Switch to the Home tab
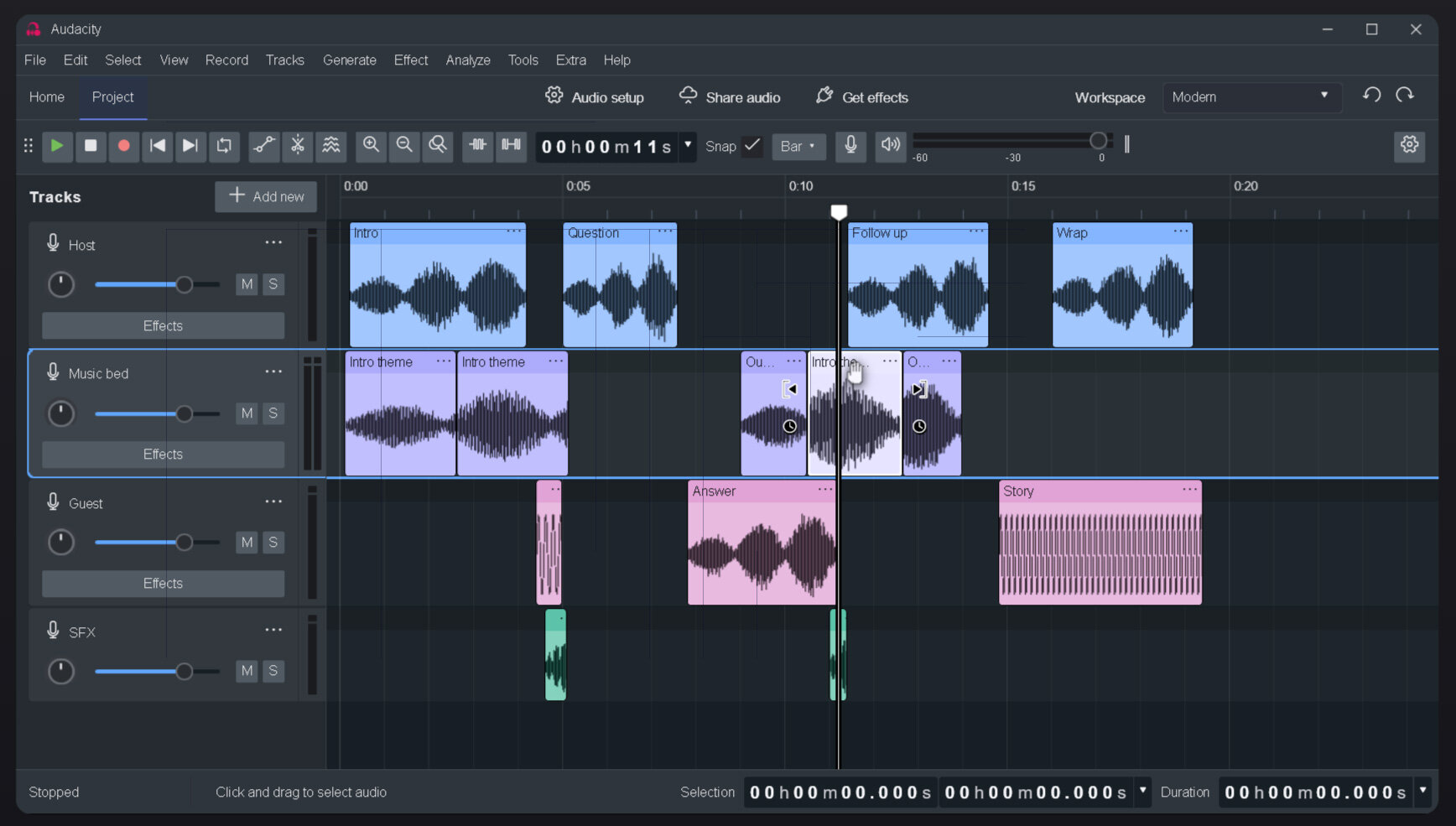Image resolution: width=1456 pixels, height=826 pixels. [x=47, y=97]
